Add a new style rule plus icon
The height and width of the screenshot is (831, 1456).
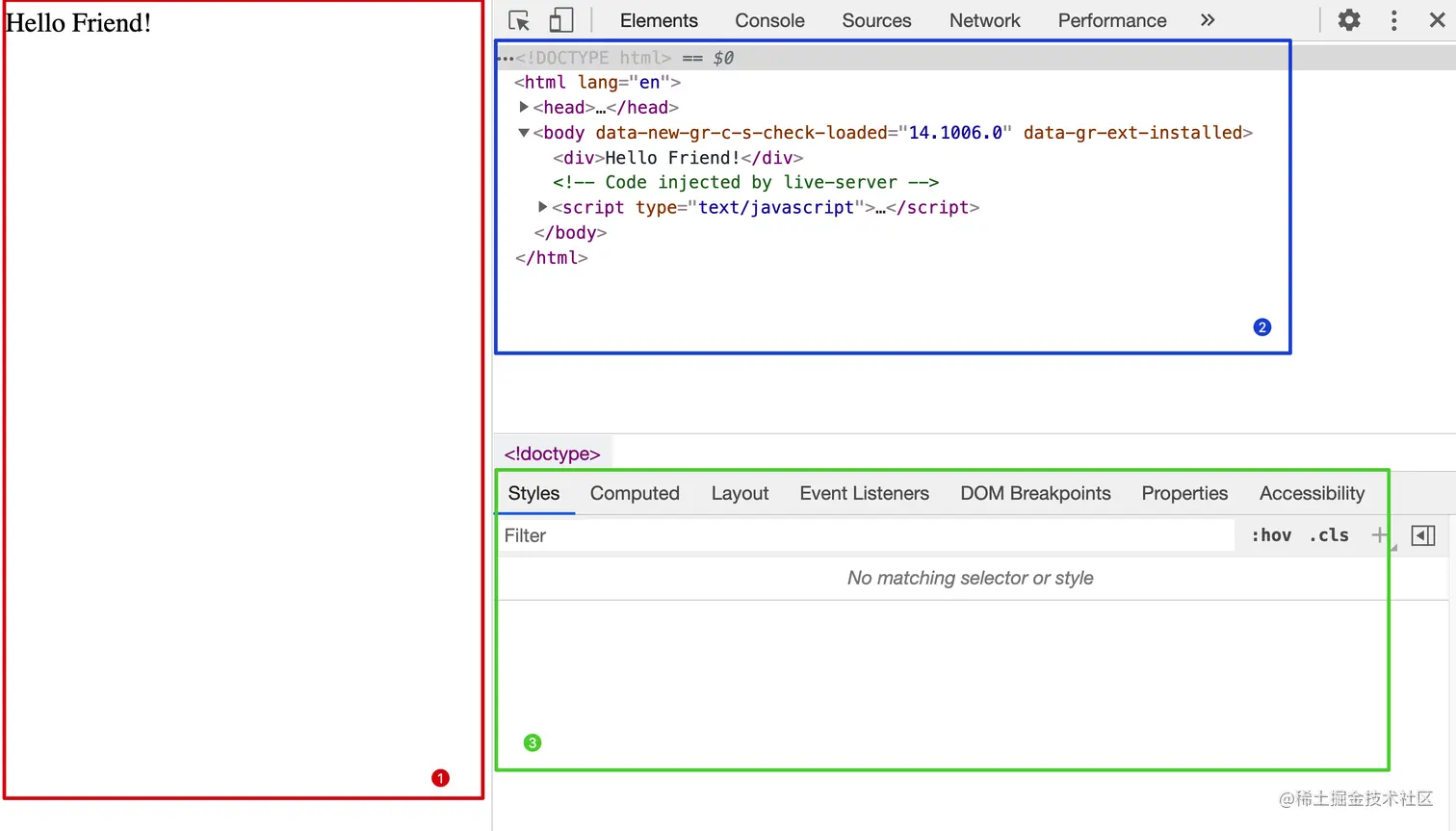1380,535
